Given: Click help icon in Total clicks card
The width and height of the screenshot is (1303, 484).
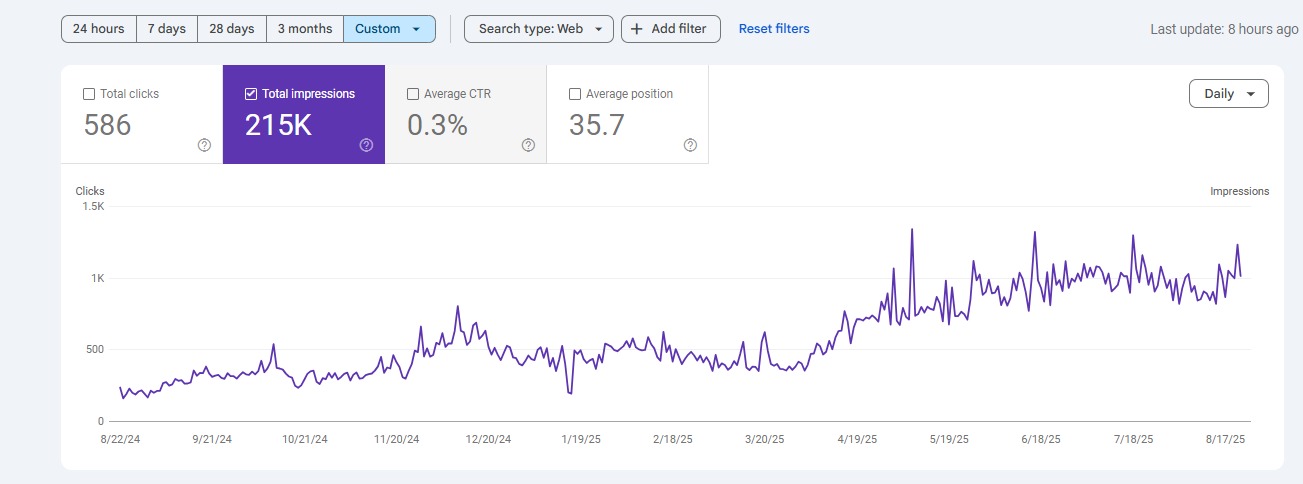Looking at the screenshot, I should click(x=204, y=145).
